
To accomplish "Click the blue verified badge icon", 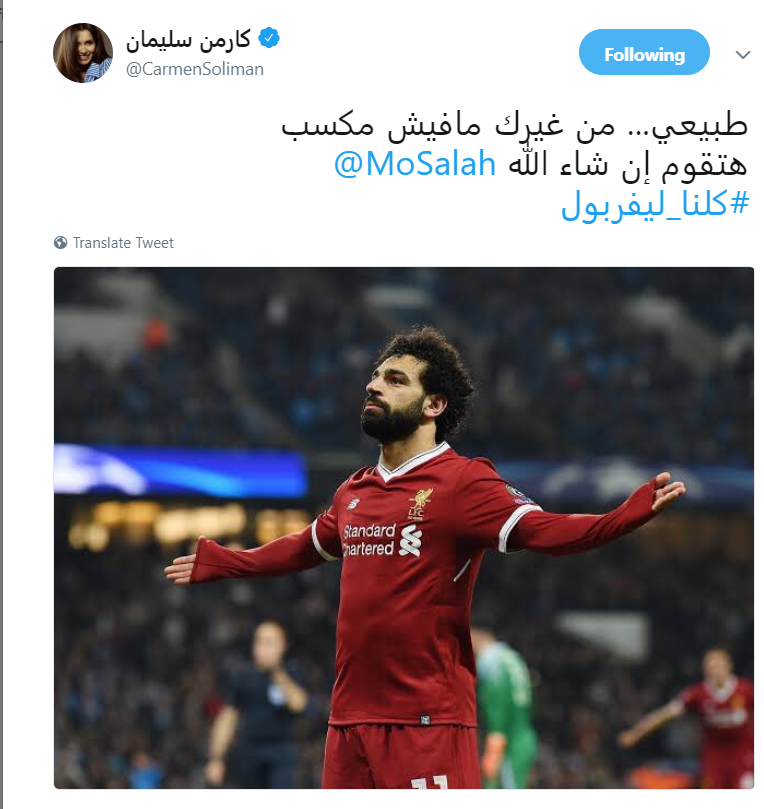I will [x=269, y=38].
